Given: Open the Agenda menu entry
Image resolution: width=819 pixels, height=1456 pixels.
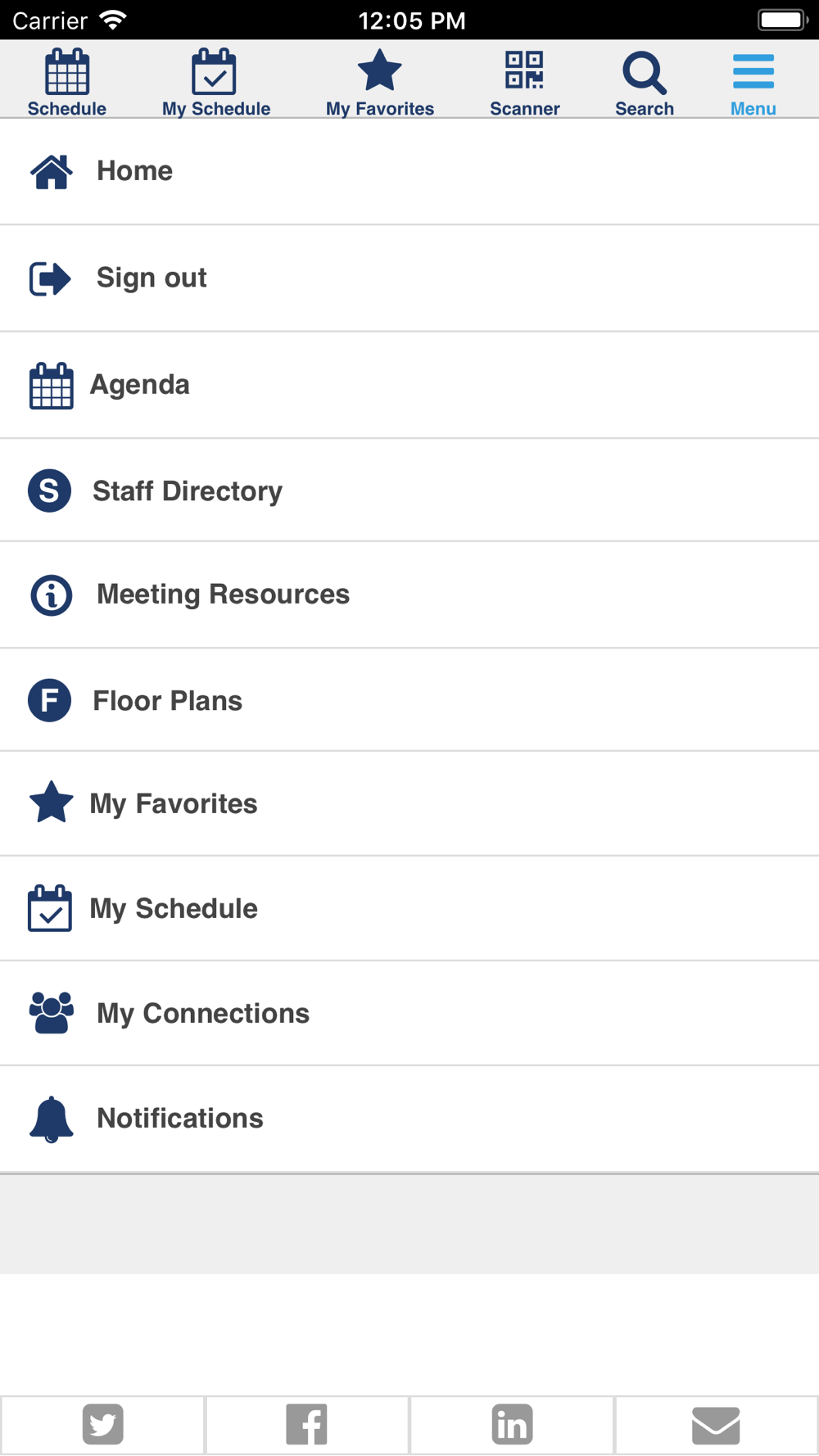Looking at the screenshot, I should click(140, 385).
